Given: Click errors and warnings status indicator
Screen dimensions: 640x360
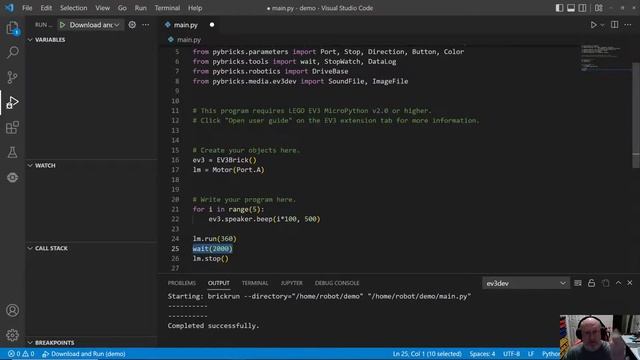Looking at the screenshot, I should (x=21, y=354).
